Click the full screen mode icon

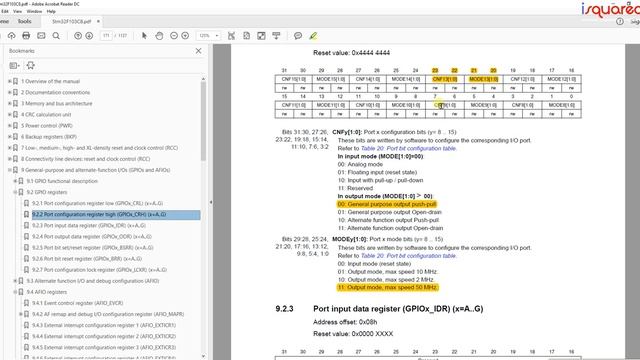coord(261,36)
